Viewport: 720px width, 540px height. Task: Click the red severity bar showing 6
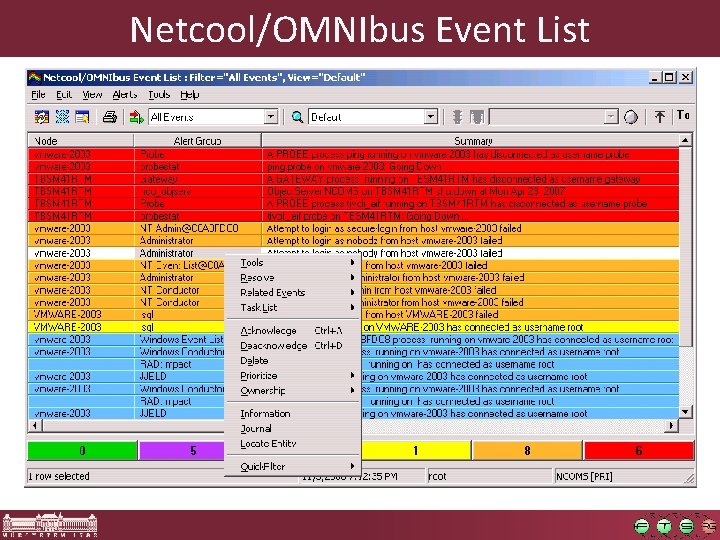click(639, 450)
